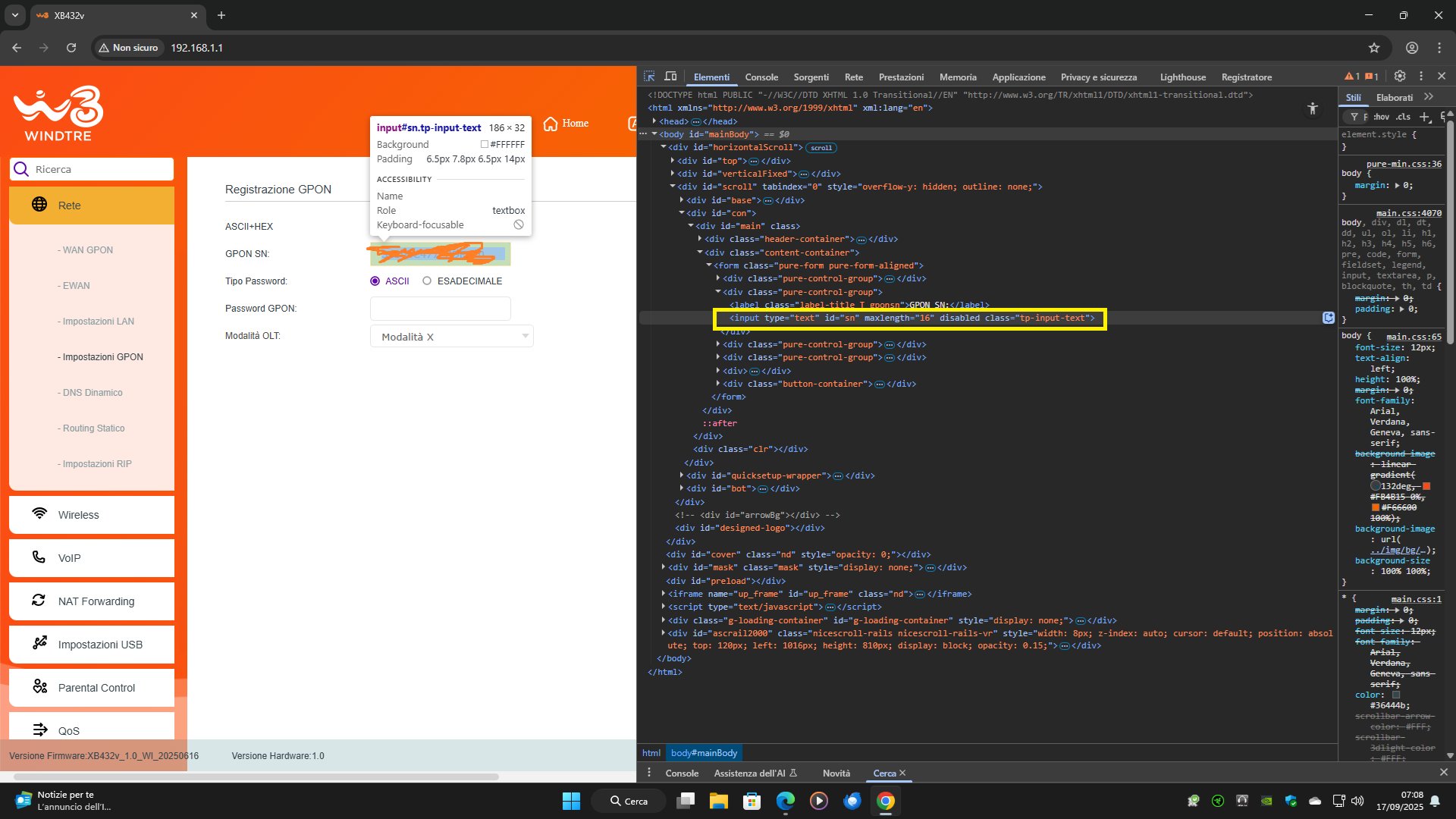Image resolution: width=1456 pixels, height=819 pixels.
Task: Click the DevTools inspect element picker icon
Action: point(649,77)
